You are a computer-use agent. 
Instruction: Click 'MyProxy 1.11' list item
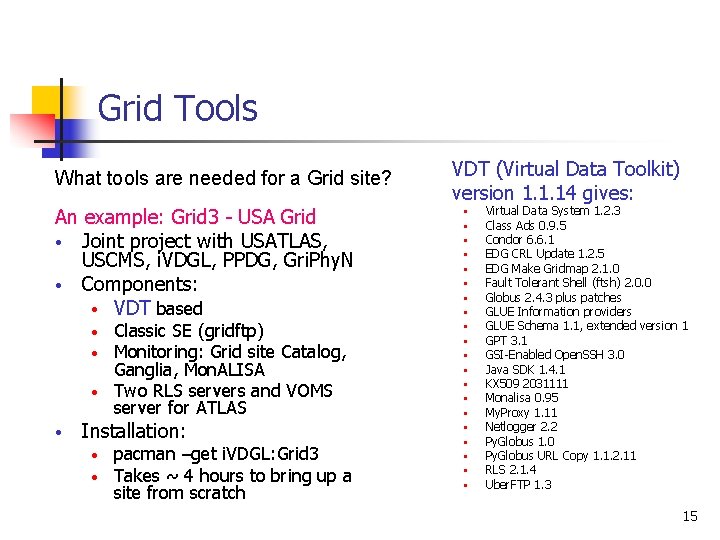521,413
